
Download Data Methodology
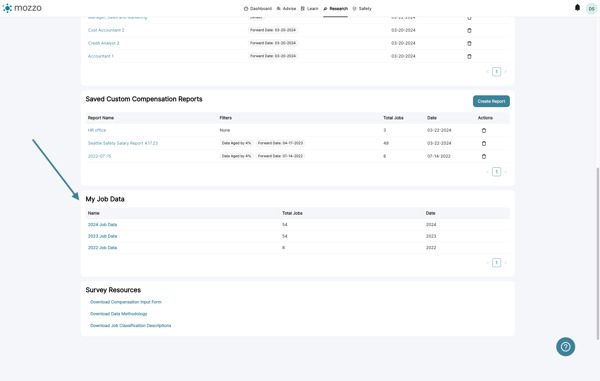coord(119,314)
